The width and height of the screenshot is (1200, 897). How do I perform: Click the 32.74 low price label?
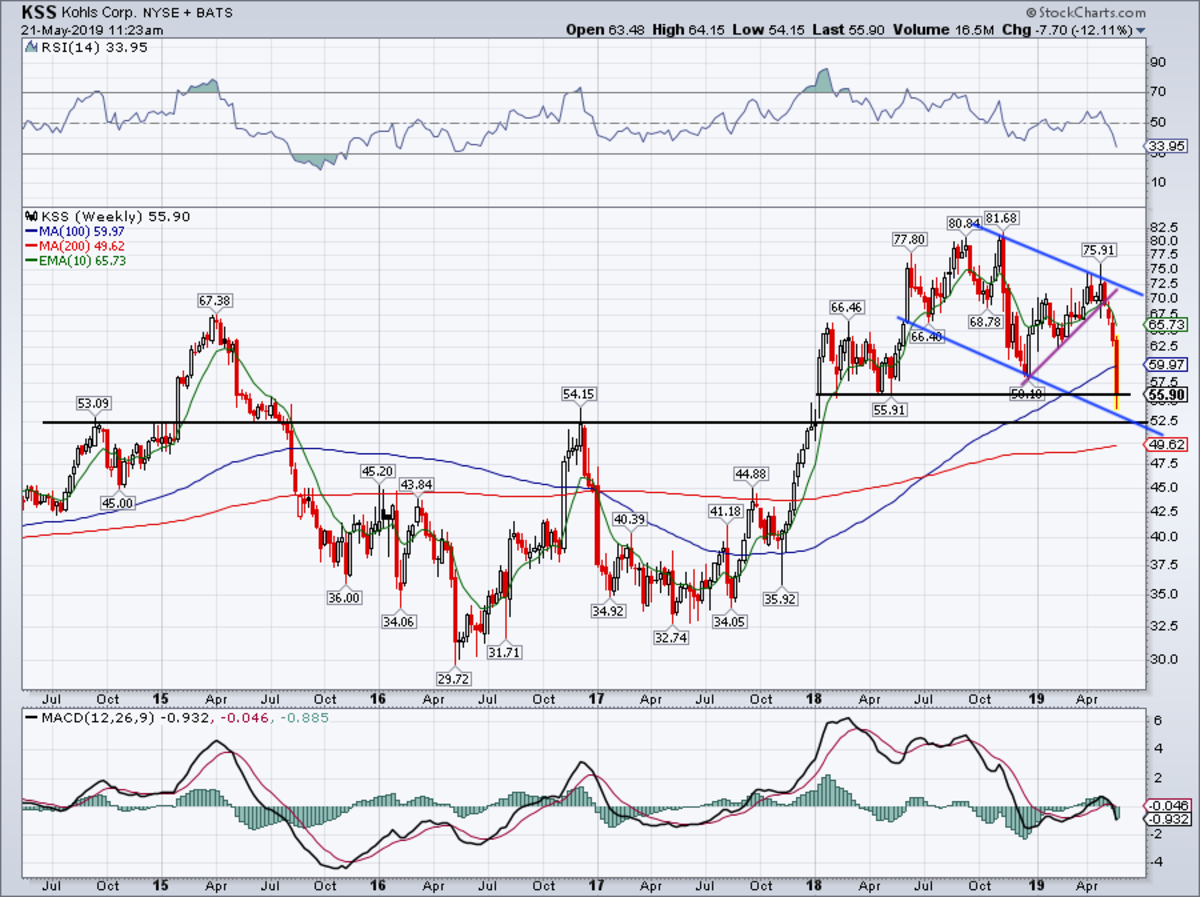tap(672, 637)
